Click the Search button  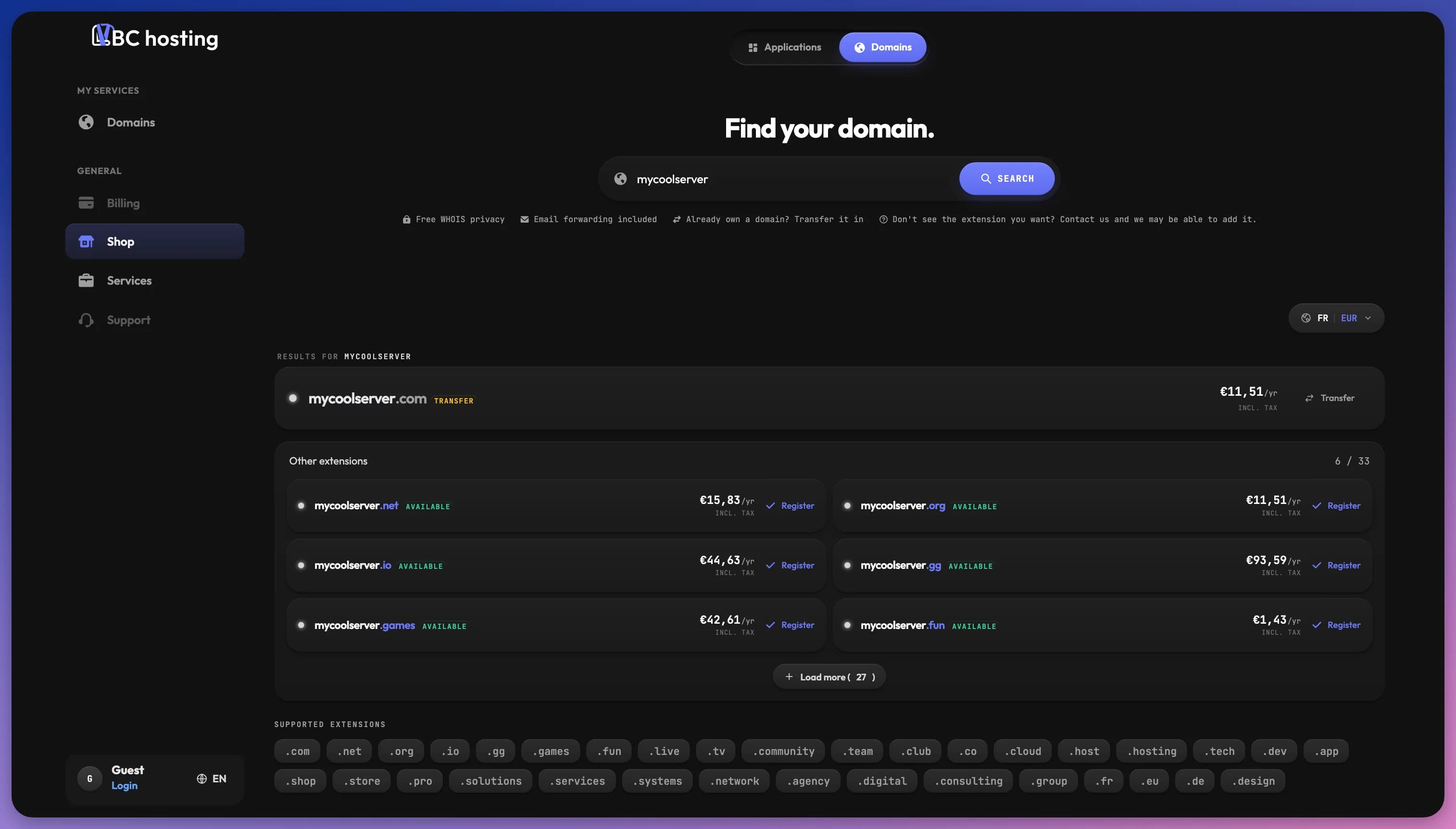(x=1007, y=179)
